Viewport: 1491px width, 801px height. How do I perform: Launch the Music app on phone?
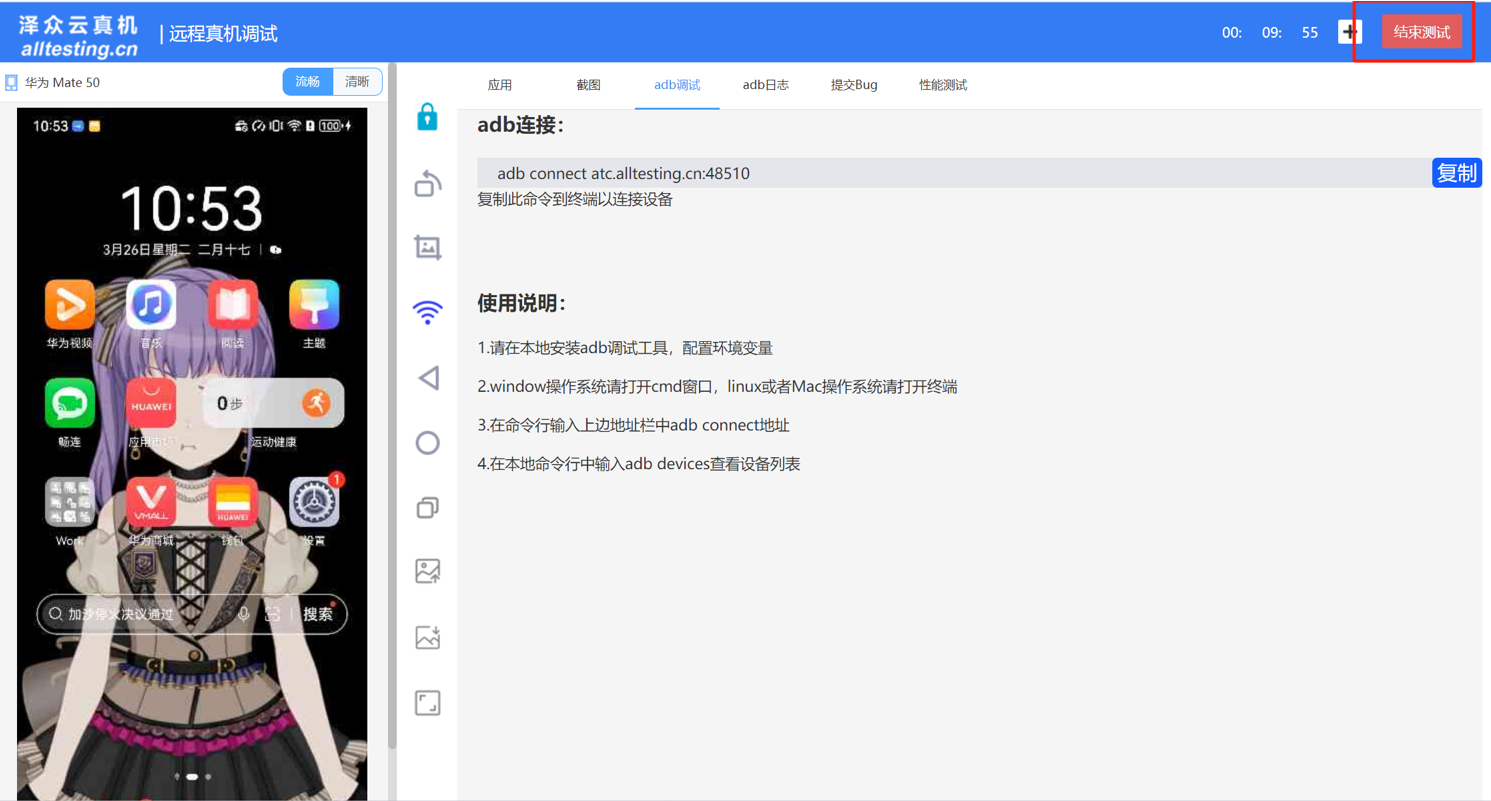point(151,305)
